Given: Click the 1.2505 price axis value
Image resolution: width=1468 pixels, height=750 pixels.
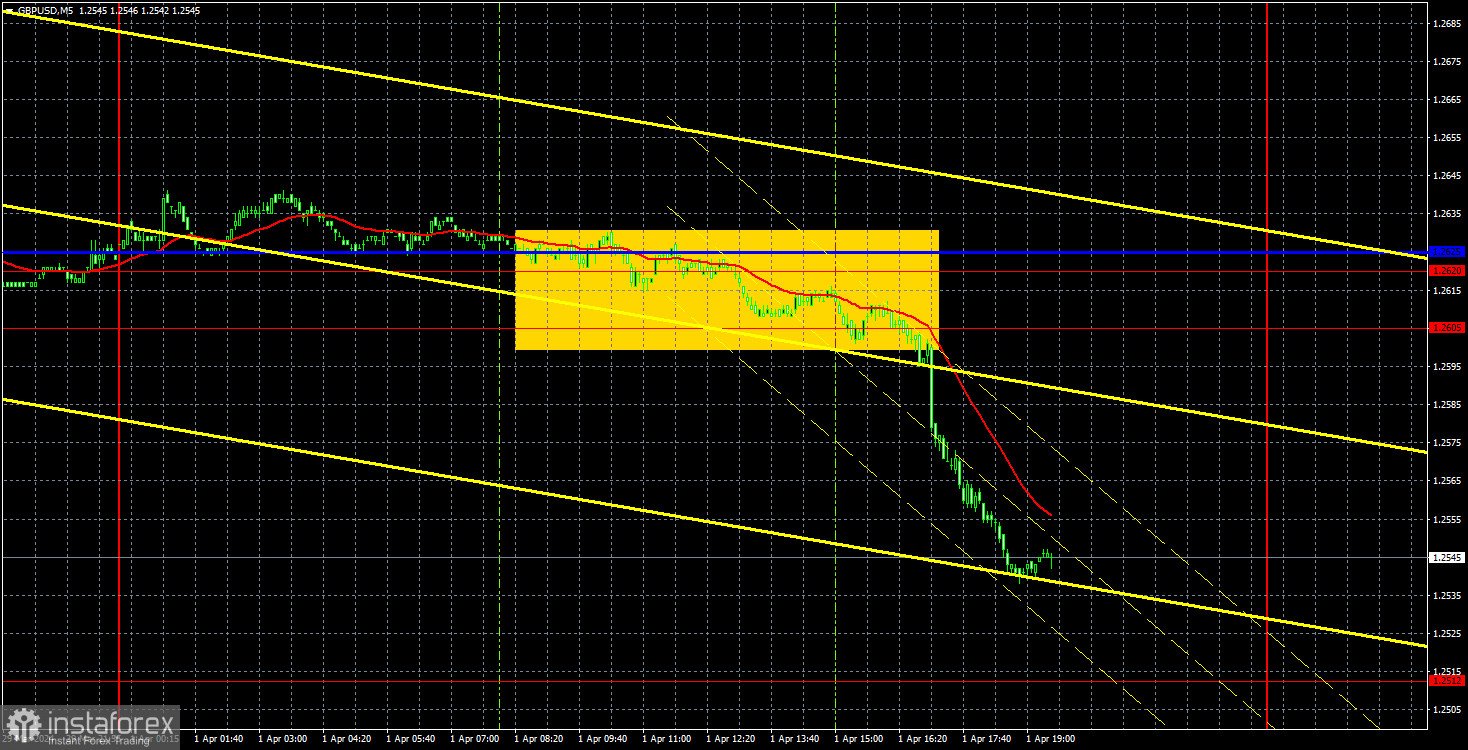Looking at the screenshot, I should [x=1447, y=709].
